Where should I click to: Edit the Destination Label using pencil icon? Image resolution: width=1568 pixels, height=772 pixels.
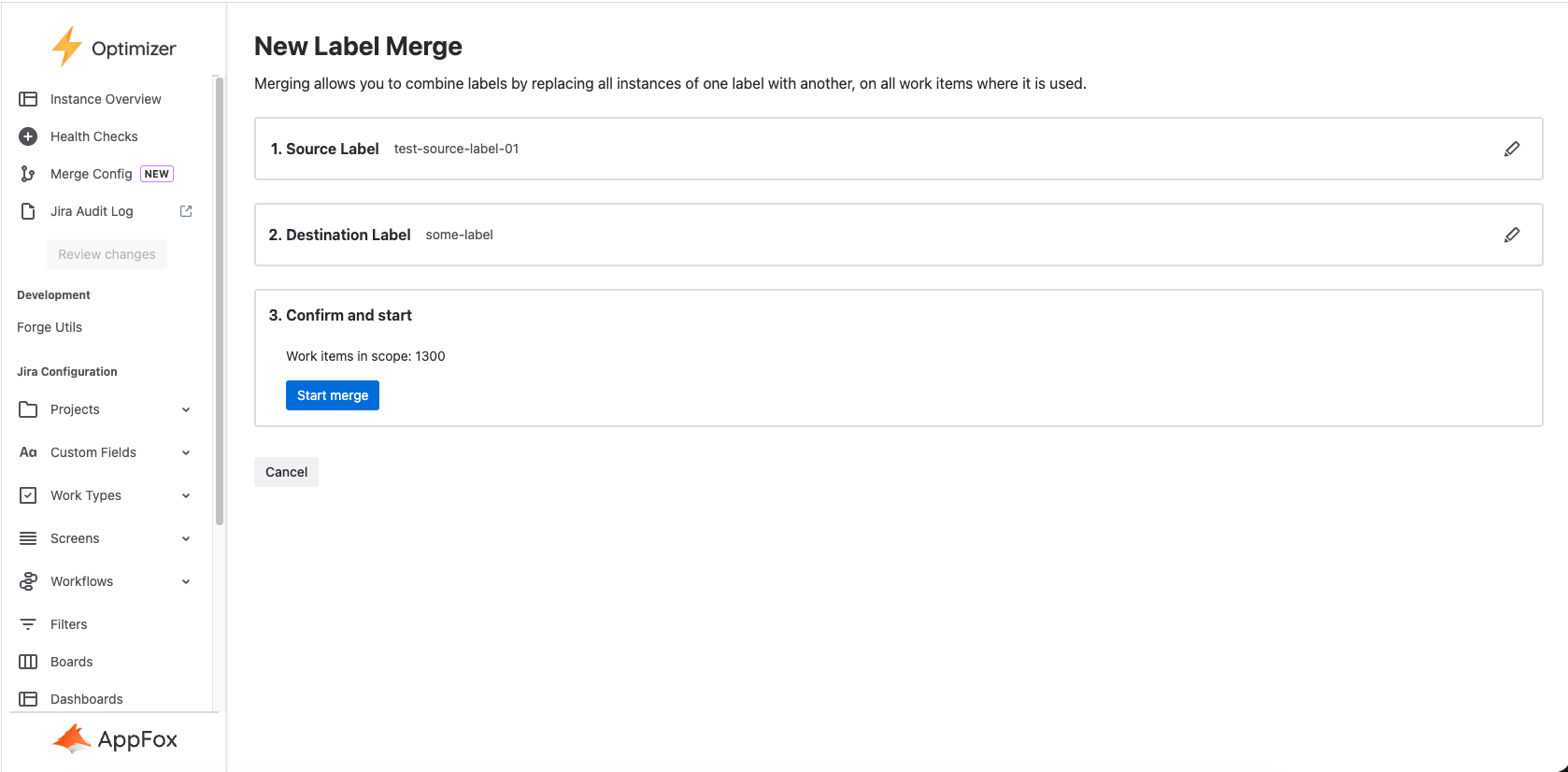1512,235
